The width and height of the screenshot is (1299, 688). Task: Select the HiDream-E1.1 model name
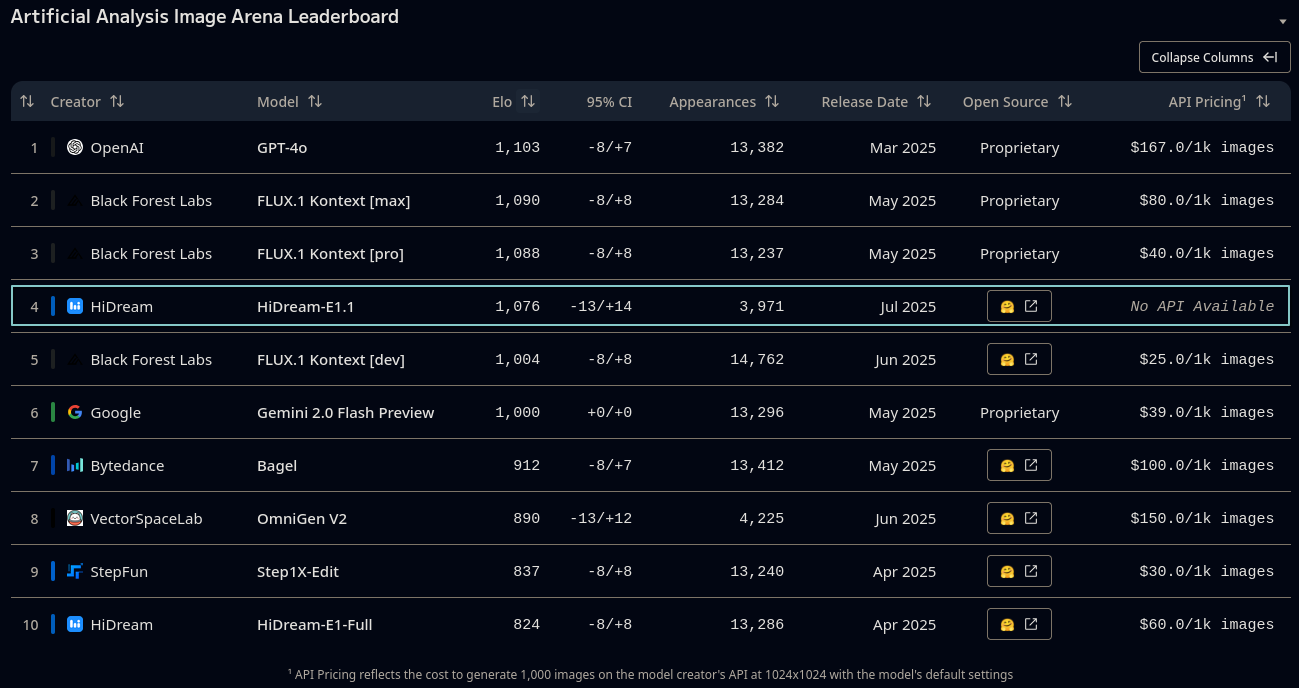(x=305, y=307)
